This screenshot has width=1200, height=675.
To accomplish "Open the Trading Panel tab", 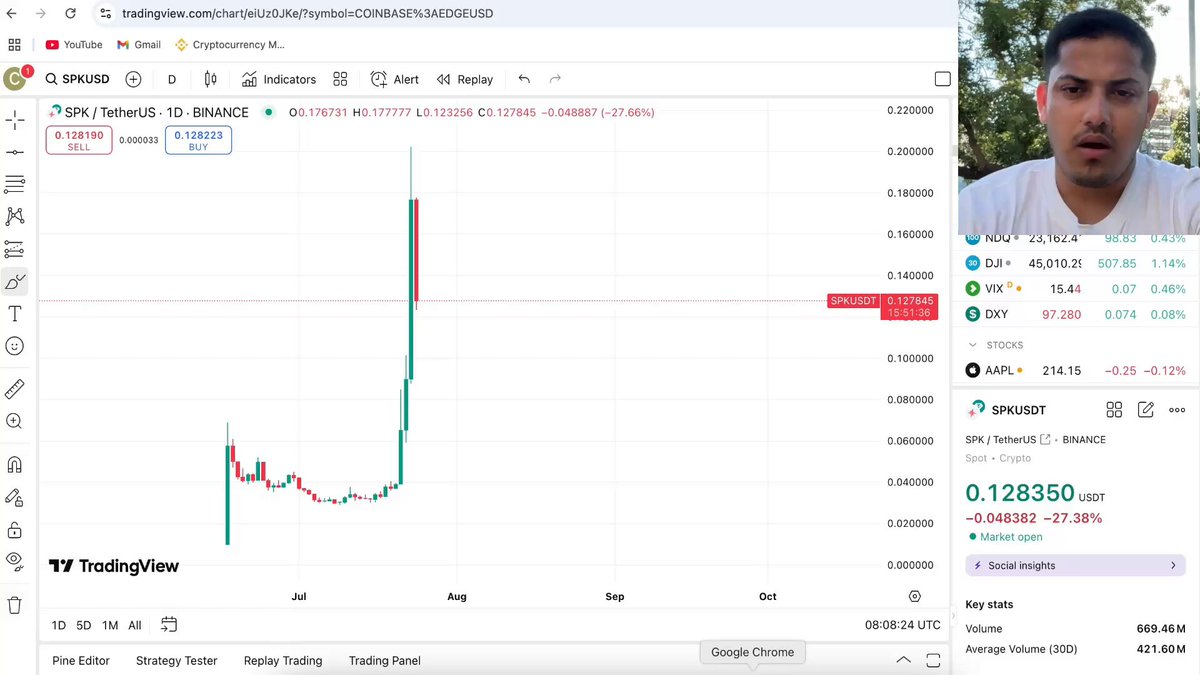I will click(x=385, y=660).
